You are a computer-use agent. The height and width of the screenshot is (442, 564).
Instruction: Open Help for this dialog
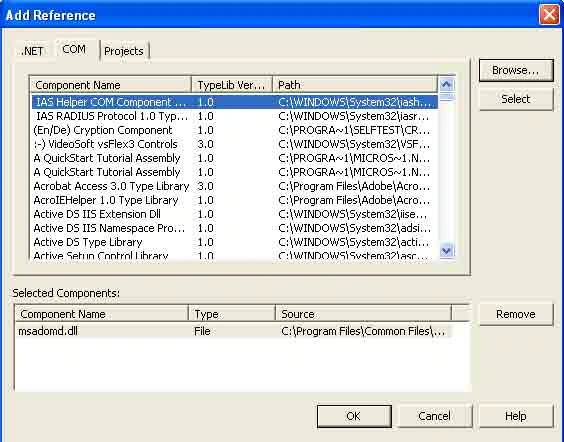[515, 416]
